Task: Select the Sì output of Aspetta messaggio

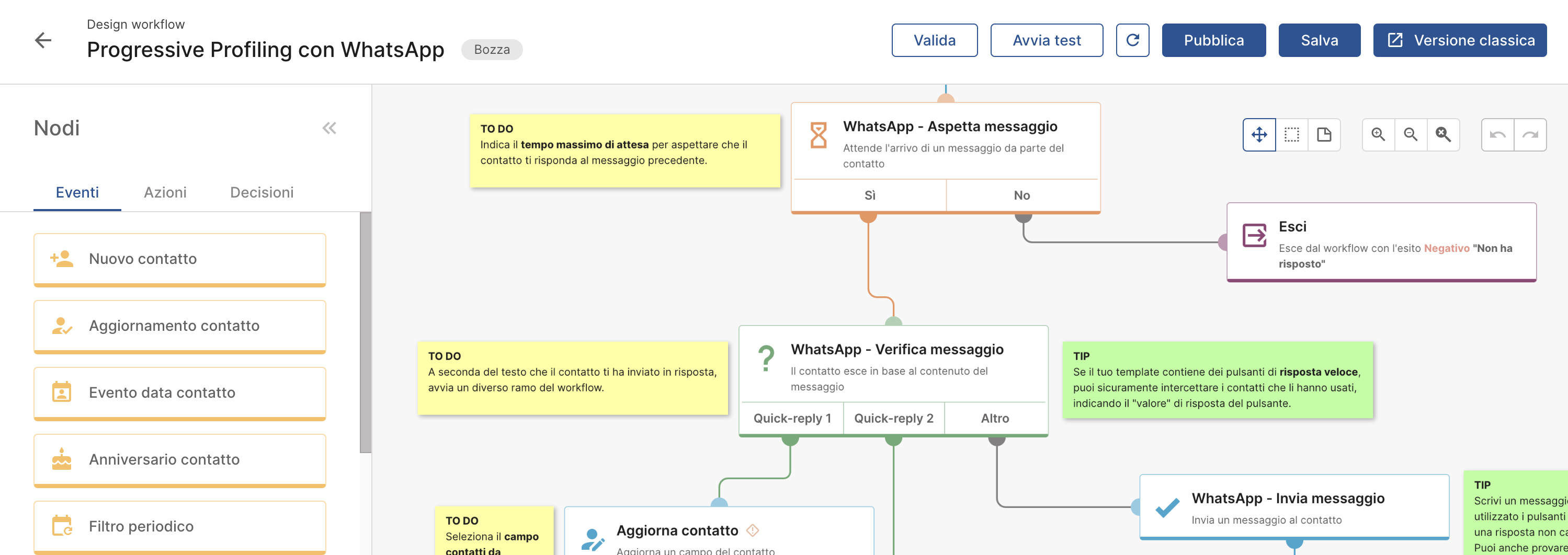Action: pos(870,195)
